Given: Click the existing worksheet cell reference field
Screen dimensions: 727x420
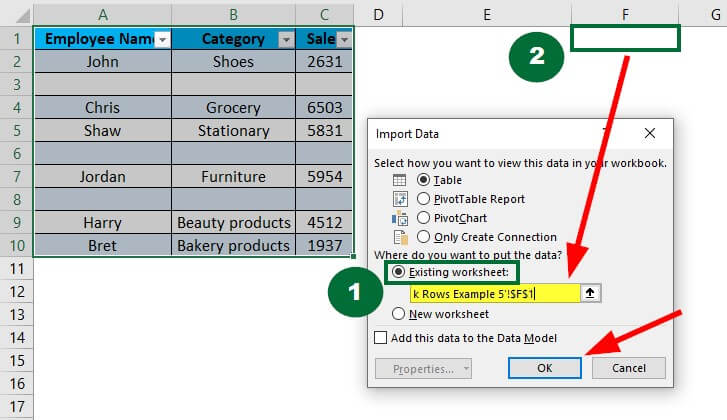Looking at the screenshot, I should tap(495, 293).
